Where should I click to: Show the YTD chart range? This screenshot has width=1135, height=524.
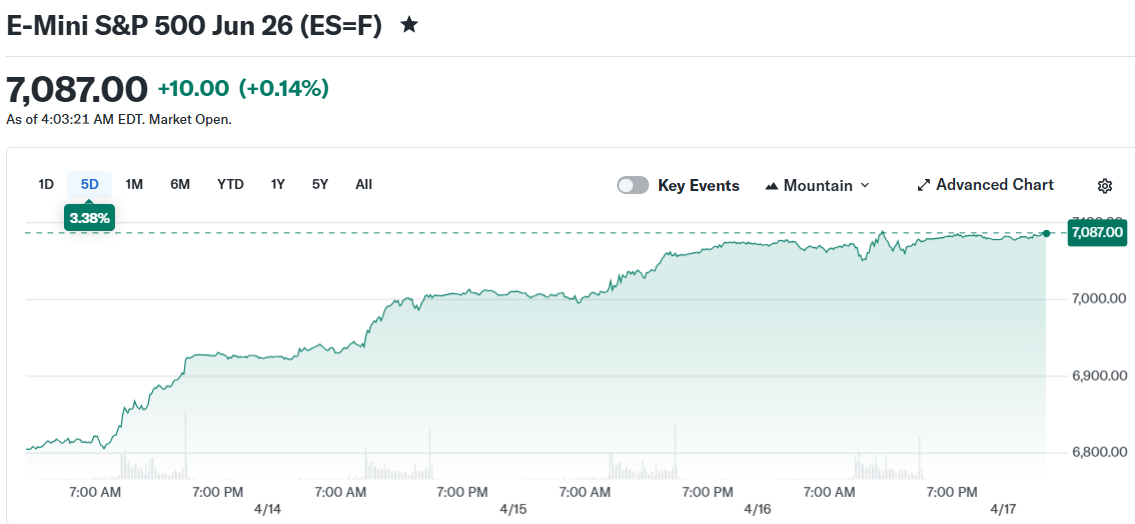click(x=230, y=185)
